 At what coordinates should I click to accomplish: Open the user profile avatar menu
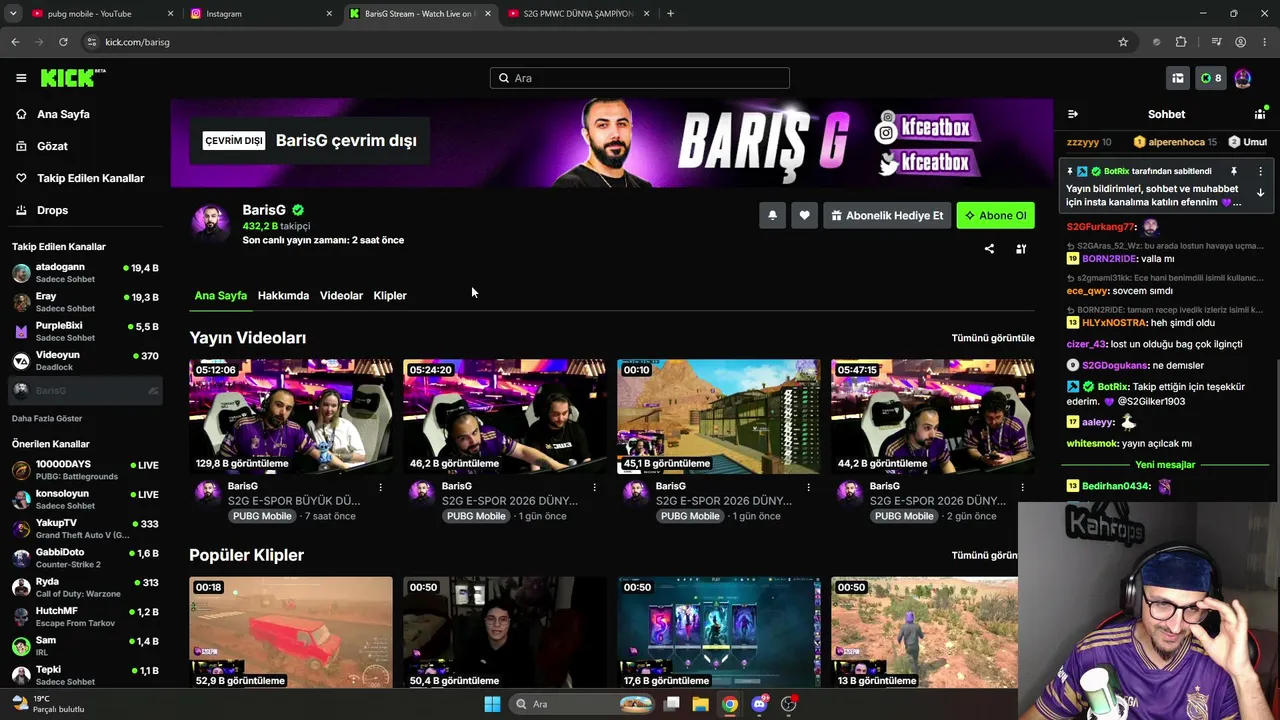pos(1243,78)
